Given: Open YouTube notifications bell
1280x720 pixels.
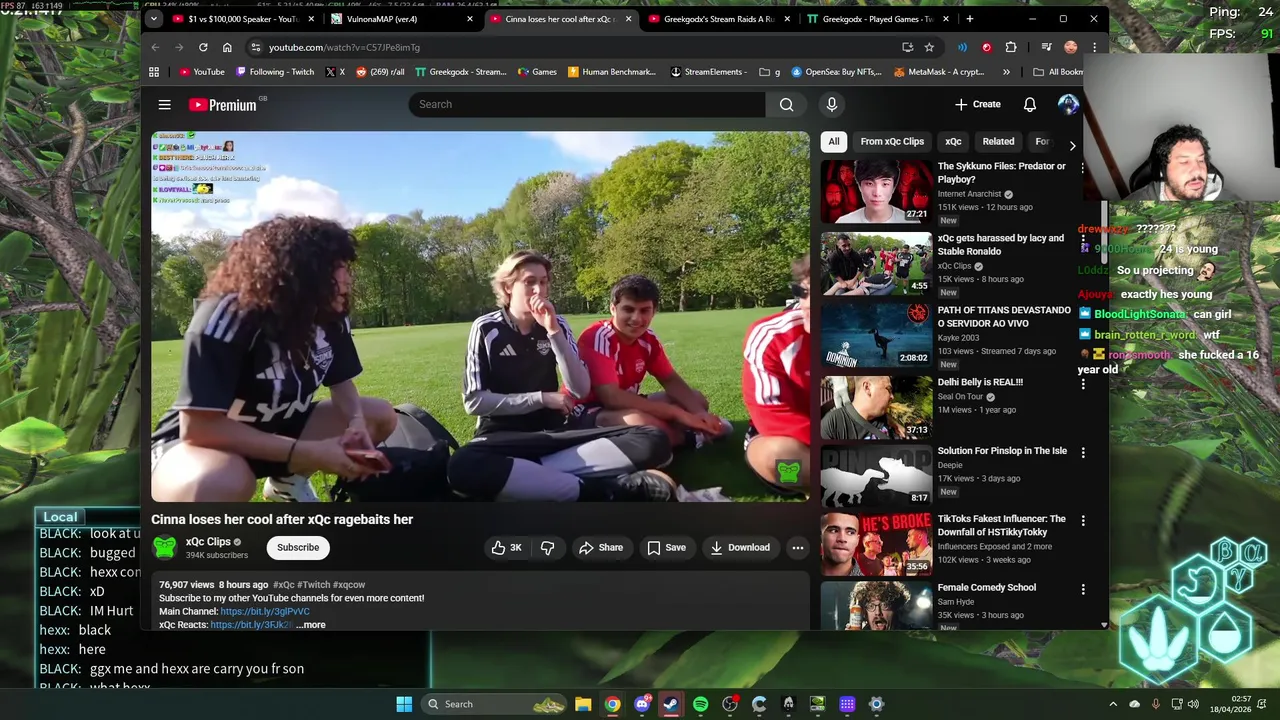Looking at the screenshot, I should click(1030, 104).
